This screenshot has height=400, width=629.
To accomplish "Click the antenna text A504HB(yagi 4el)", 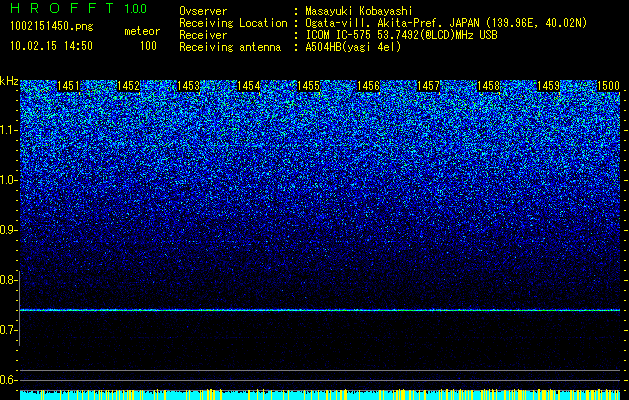I will pos(353,47).
